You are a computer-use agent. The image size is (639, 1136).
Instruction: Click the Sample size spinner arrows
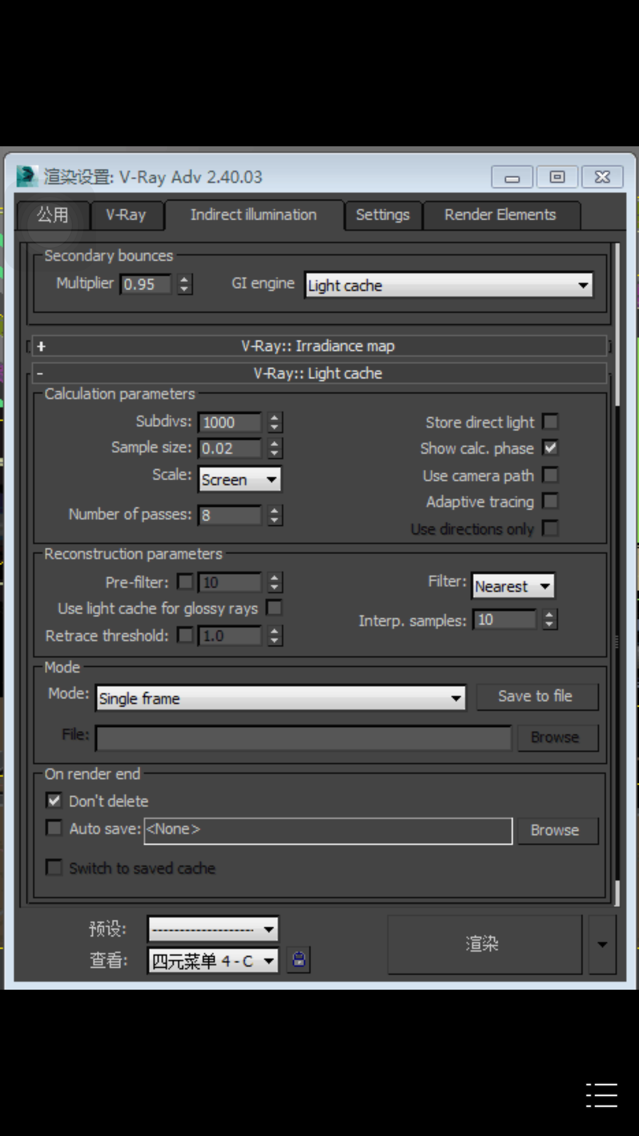pos(274,448)
